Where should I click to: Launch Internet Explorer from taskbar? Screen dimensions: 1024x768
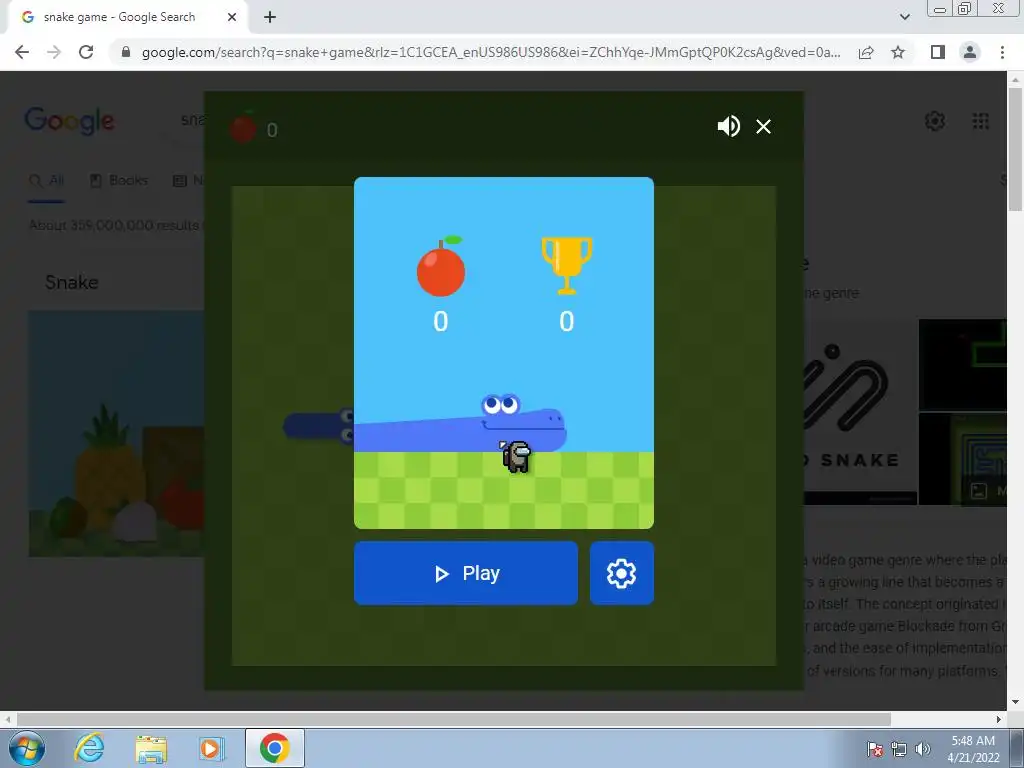[x=89, y=748]
